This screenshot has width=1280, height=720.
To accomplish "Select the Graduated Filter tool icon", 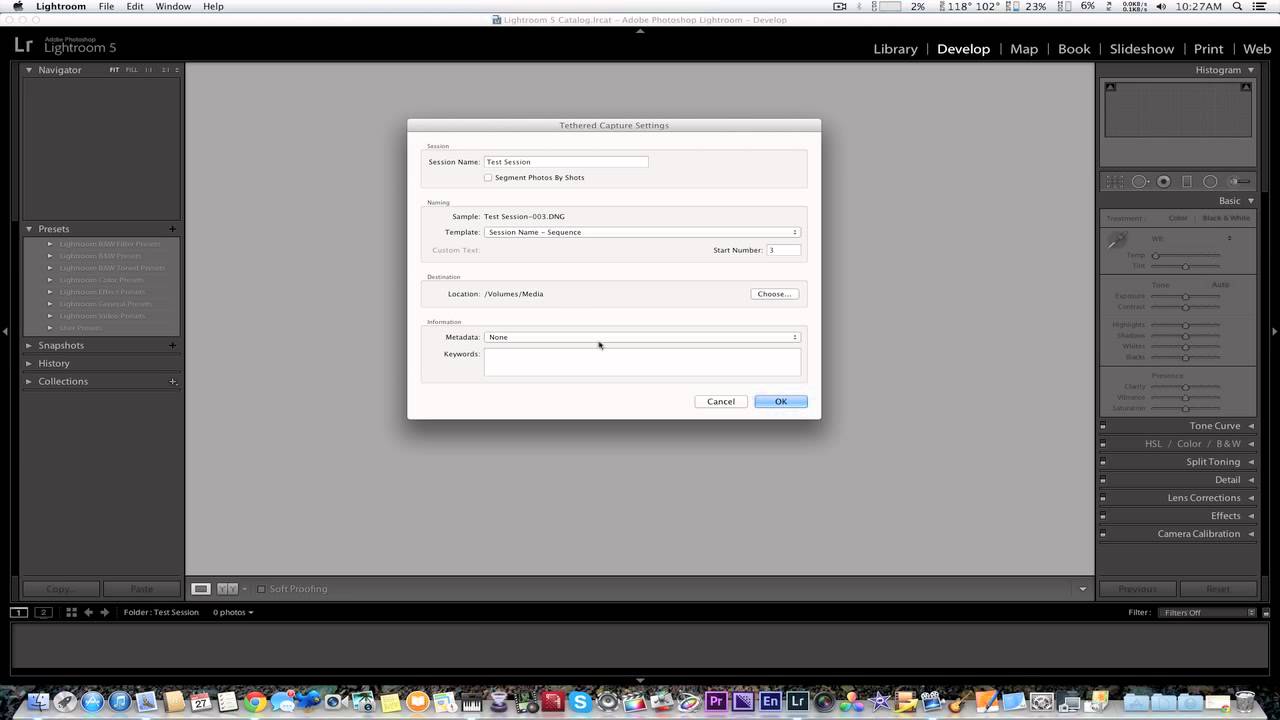I will coord(1187,182).
